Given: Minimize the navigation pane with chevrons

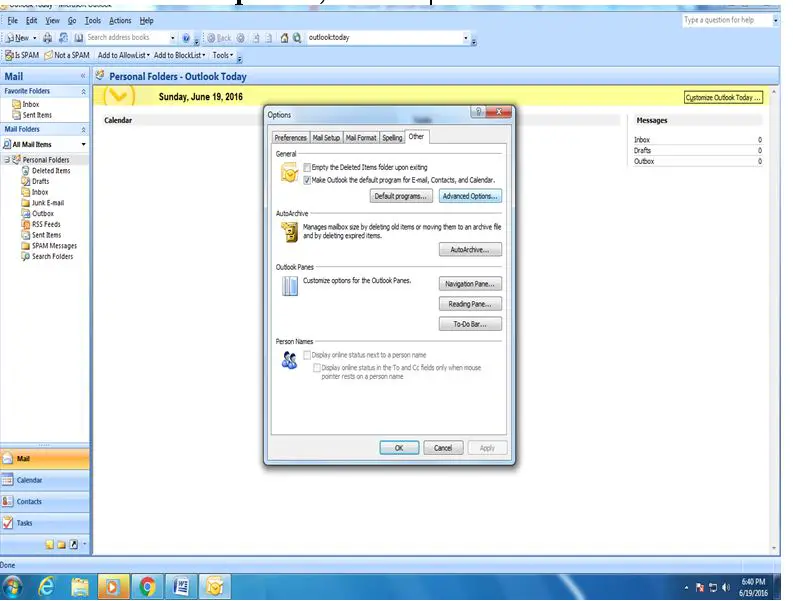Looking at the screenshot, I should click(x=83, y=76).
